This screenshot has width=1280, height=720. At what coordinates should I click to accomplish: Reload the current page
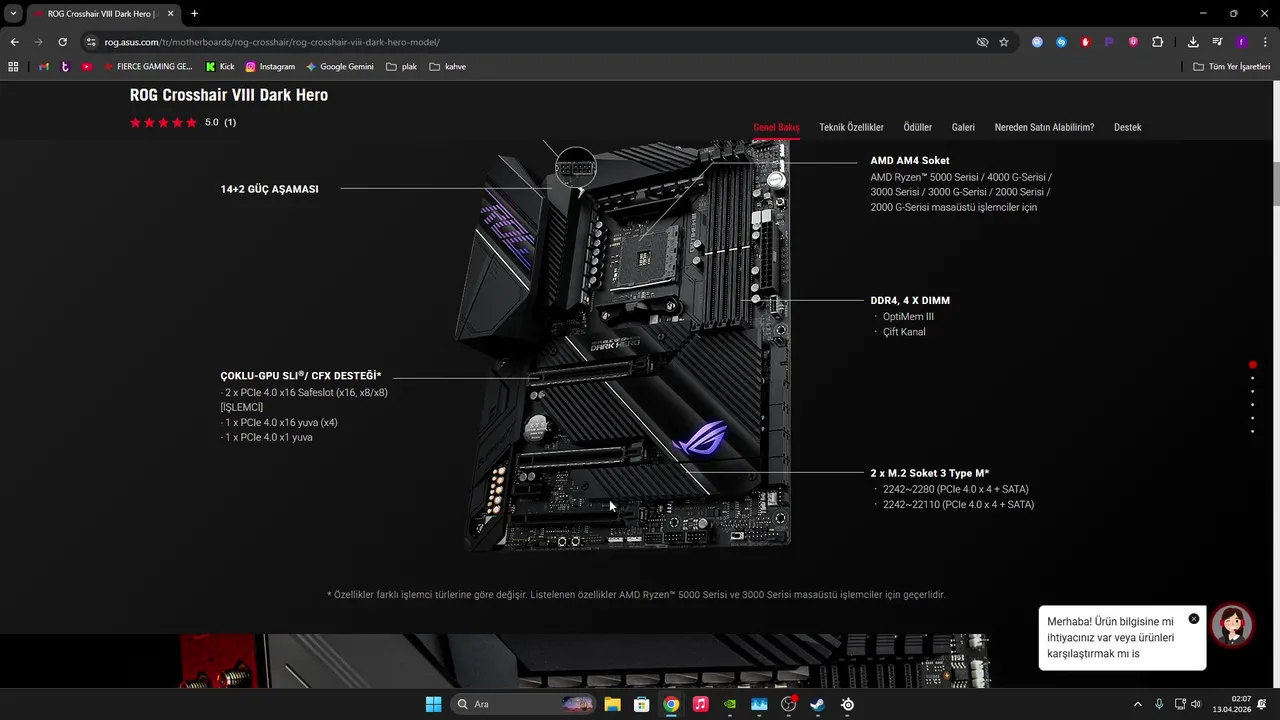click(x=62, y=42)
